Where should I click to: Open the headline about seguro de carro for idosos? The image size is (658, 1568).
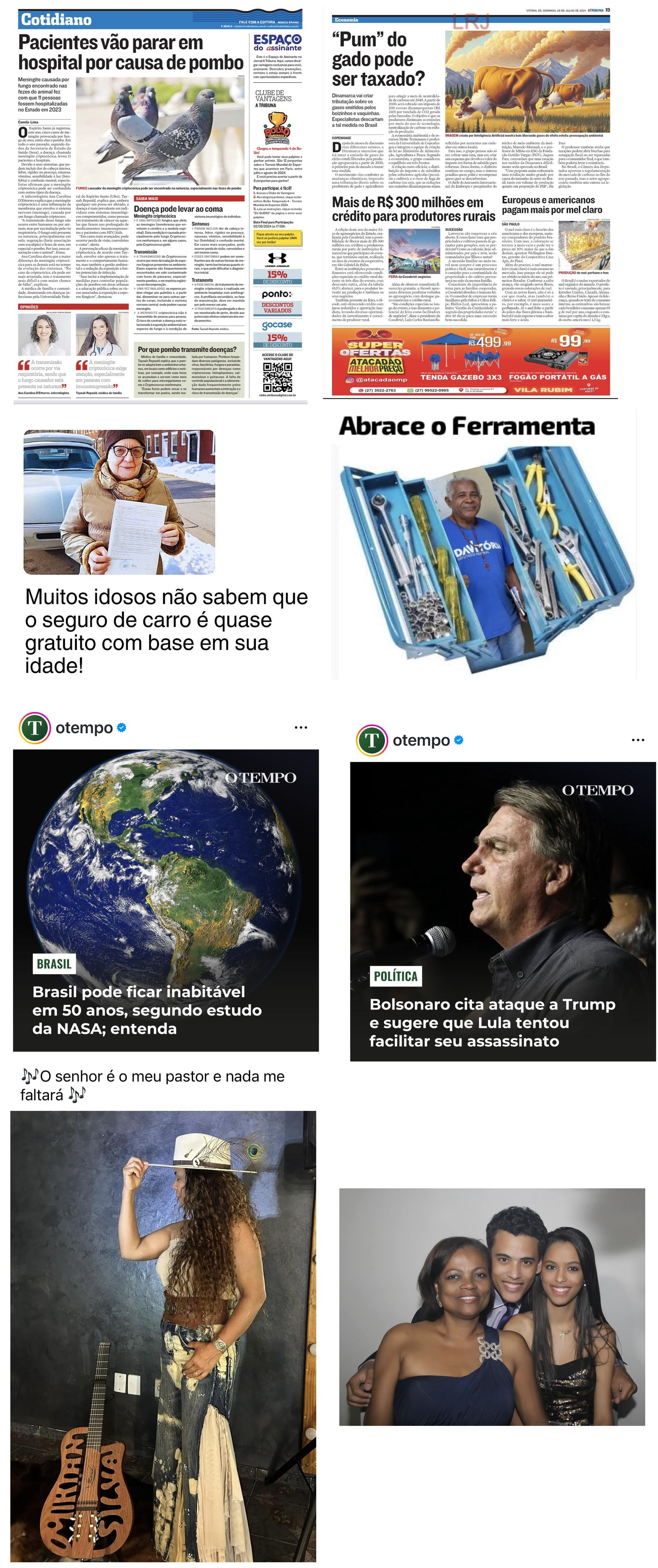point(166,630)
